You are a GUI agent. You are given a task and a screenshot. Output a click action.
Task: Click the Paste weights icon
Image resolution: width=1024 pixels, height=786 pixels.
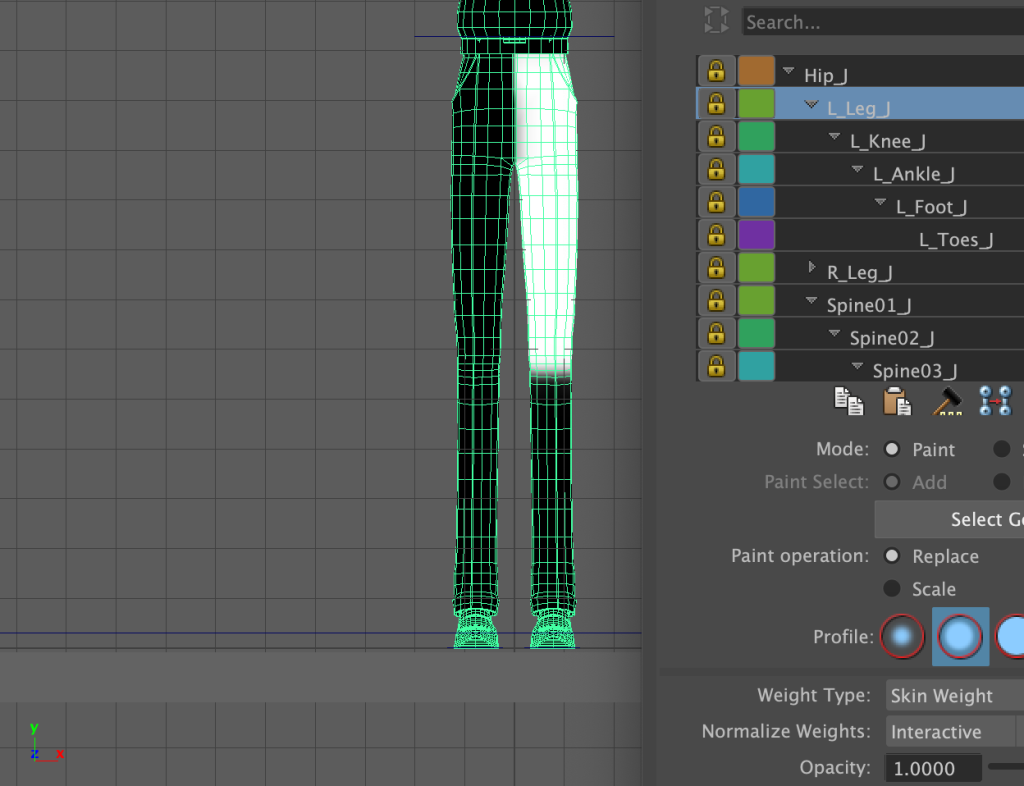pyautogui.click(x=897, y=402)
